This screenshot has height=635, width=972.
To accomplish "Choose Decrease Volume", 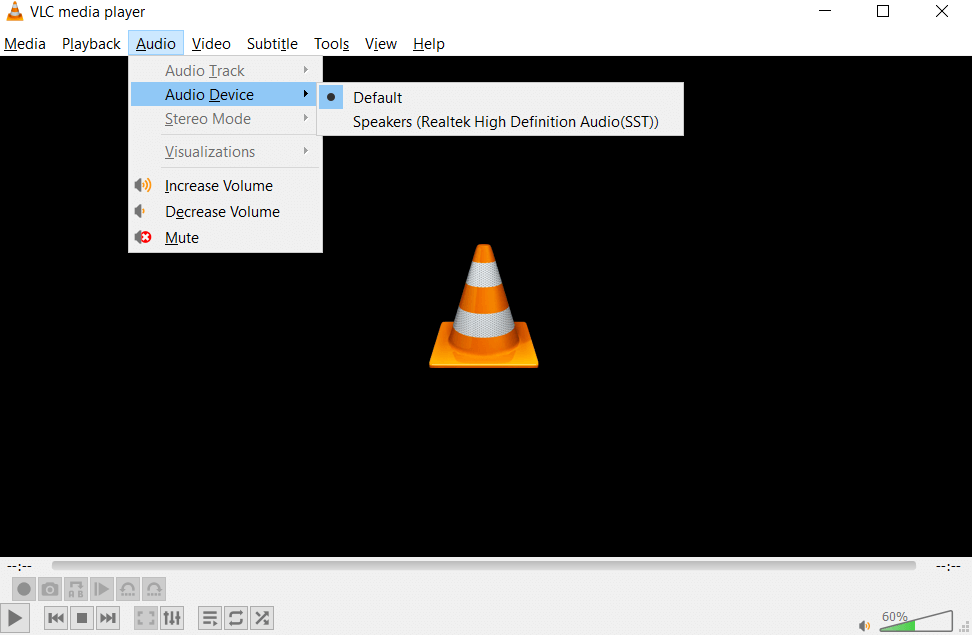I will [222, 211].
